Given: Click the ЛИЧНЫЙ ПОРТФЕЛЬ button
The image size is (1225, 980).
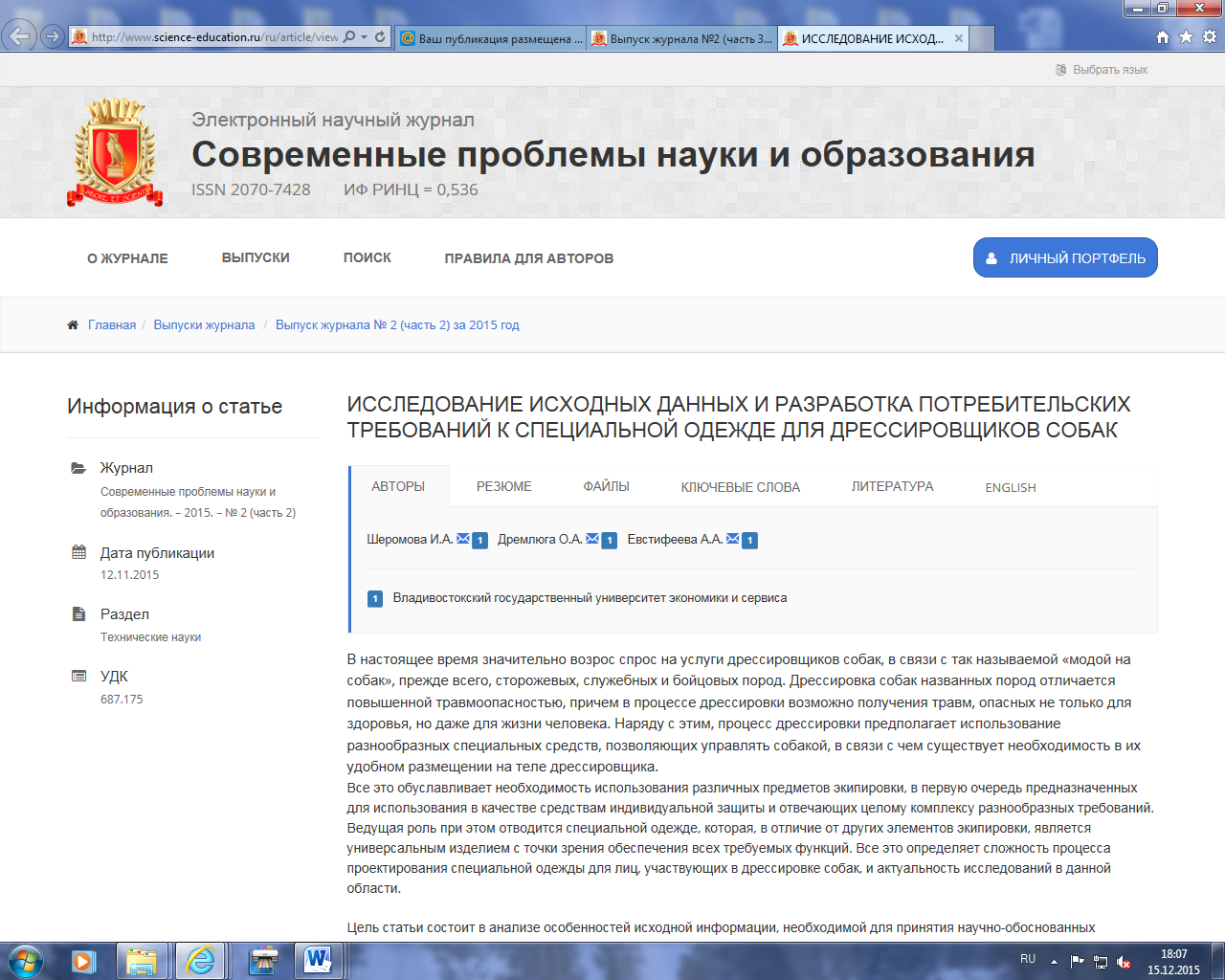Looking at the screenshot, I should pos(1065,257).
